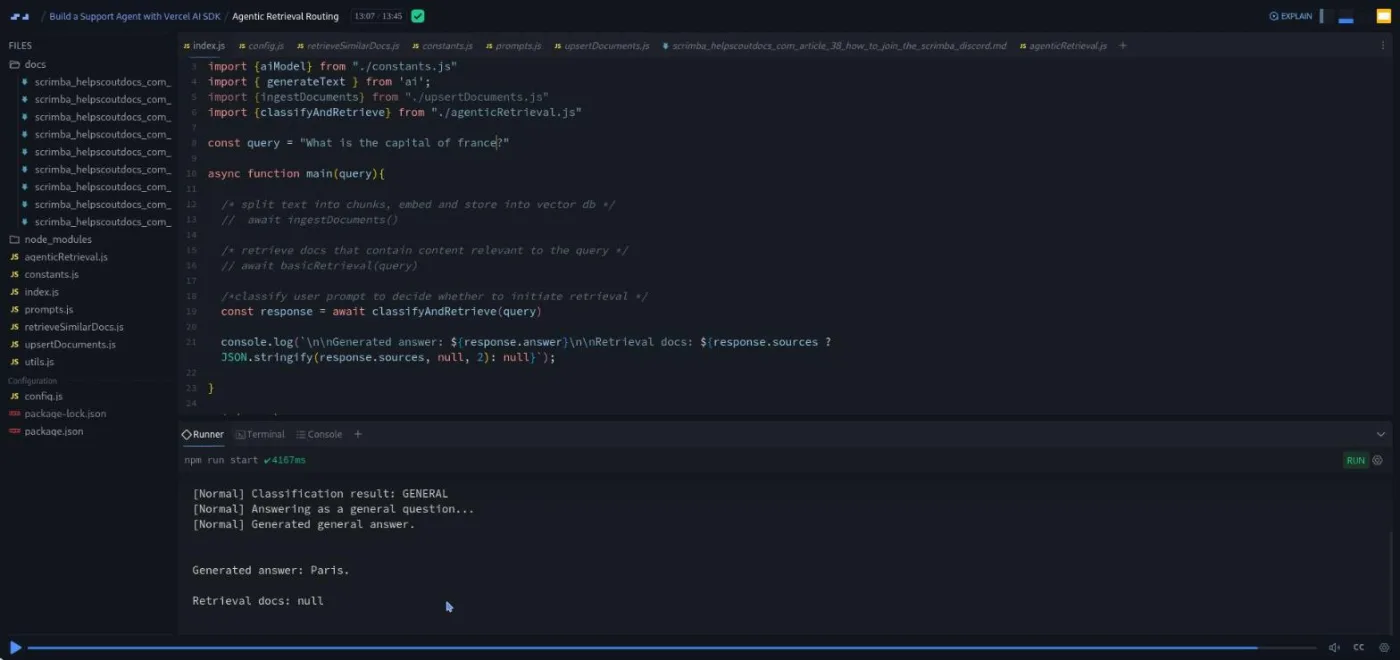
Task: Open prompts.js in file tree
Action: [49, 309]
